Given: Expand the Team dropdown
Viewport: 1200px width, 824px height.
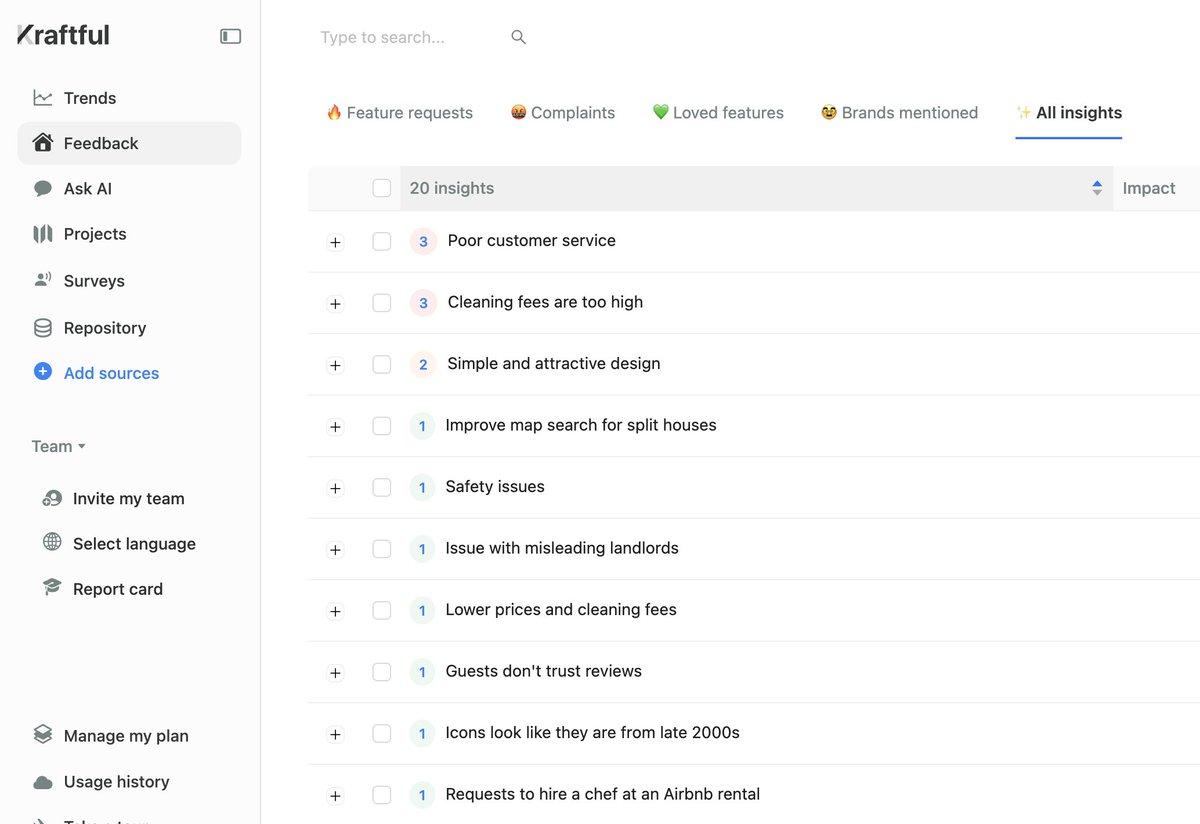Looking at the screenshot, I should (57, 446).
